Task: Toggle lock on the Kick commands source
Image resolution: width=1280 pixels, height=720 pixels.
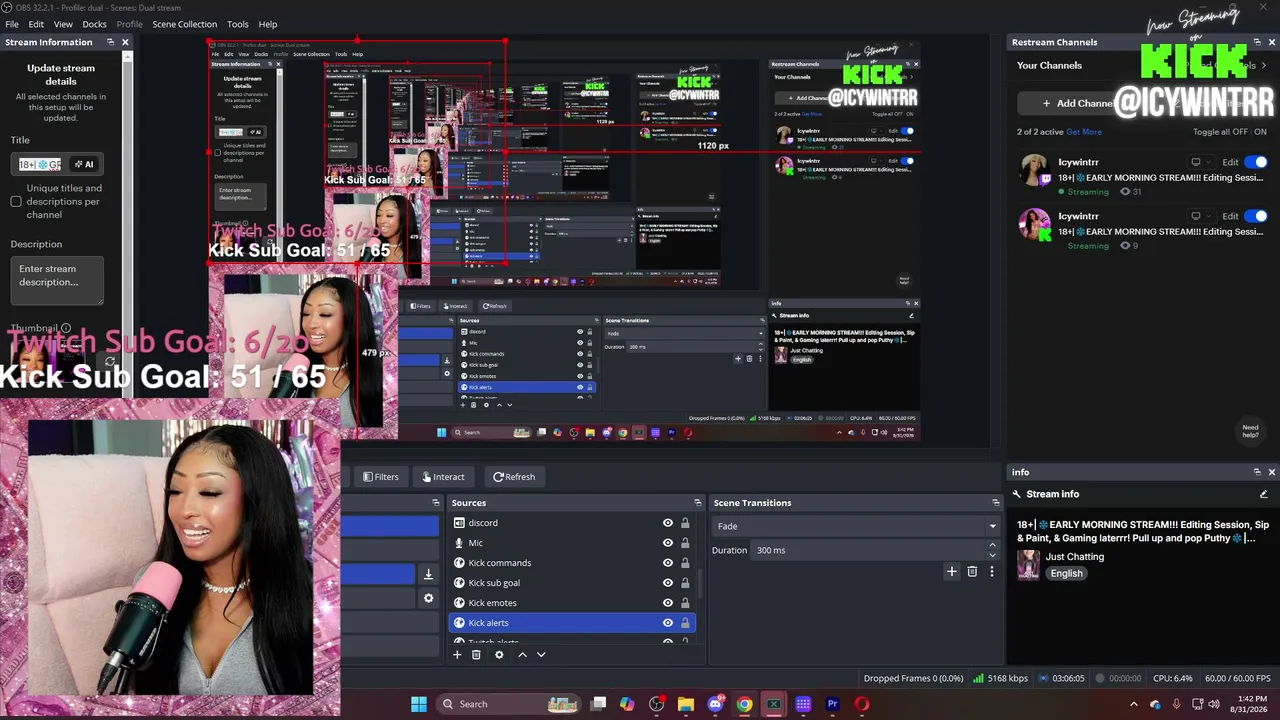Action: (685, 563)
